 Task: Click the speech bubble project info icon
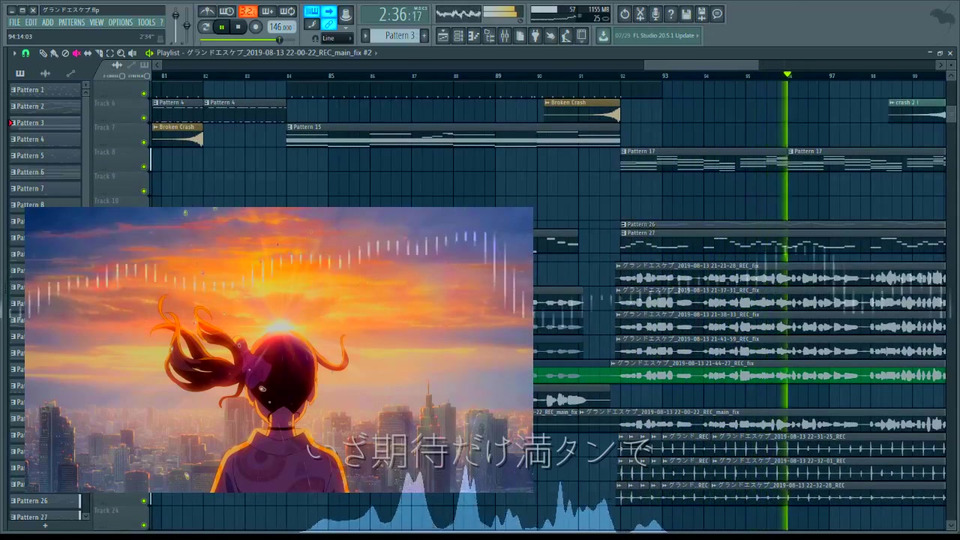coord(717,13)
